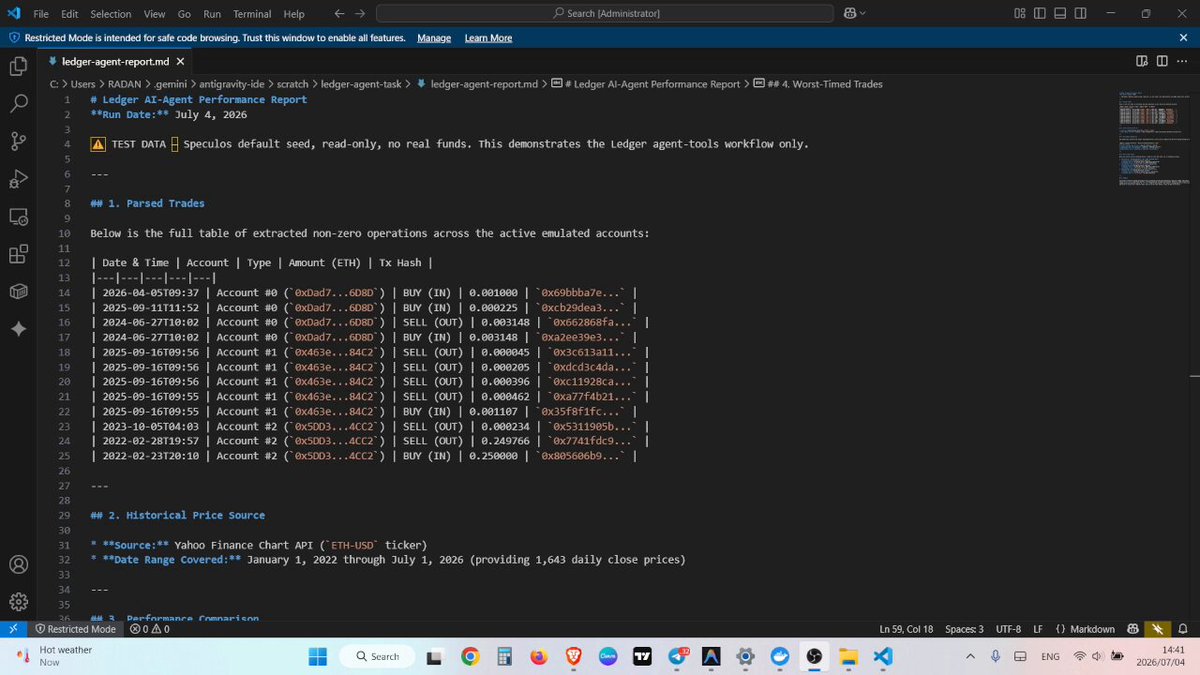The image size is (1200, 675).
Task: Open the notifications bell in the status bar
Action: click(1182, 629)
